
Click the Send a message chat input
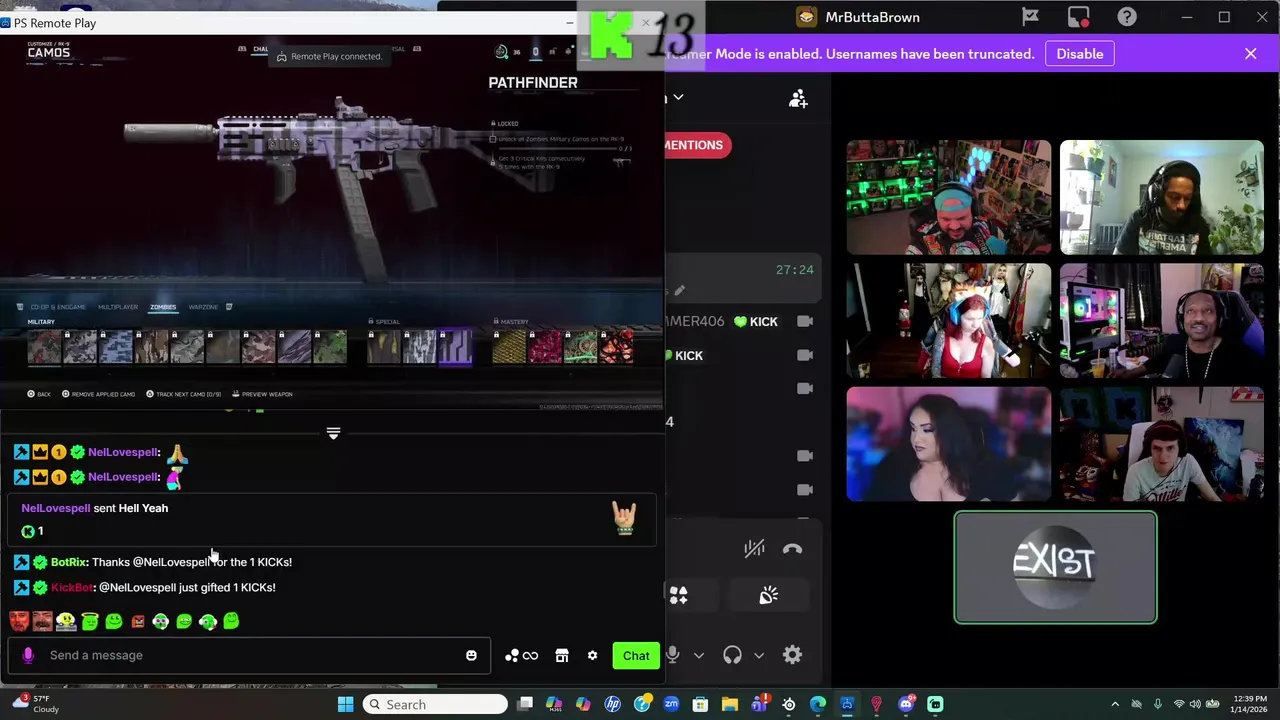tap(250, 655)
